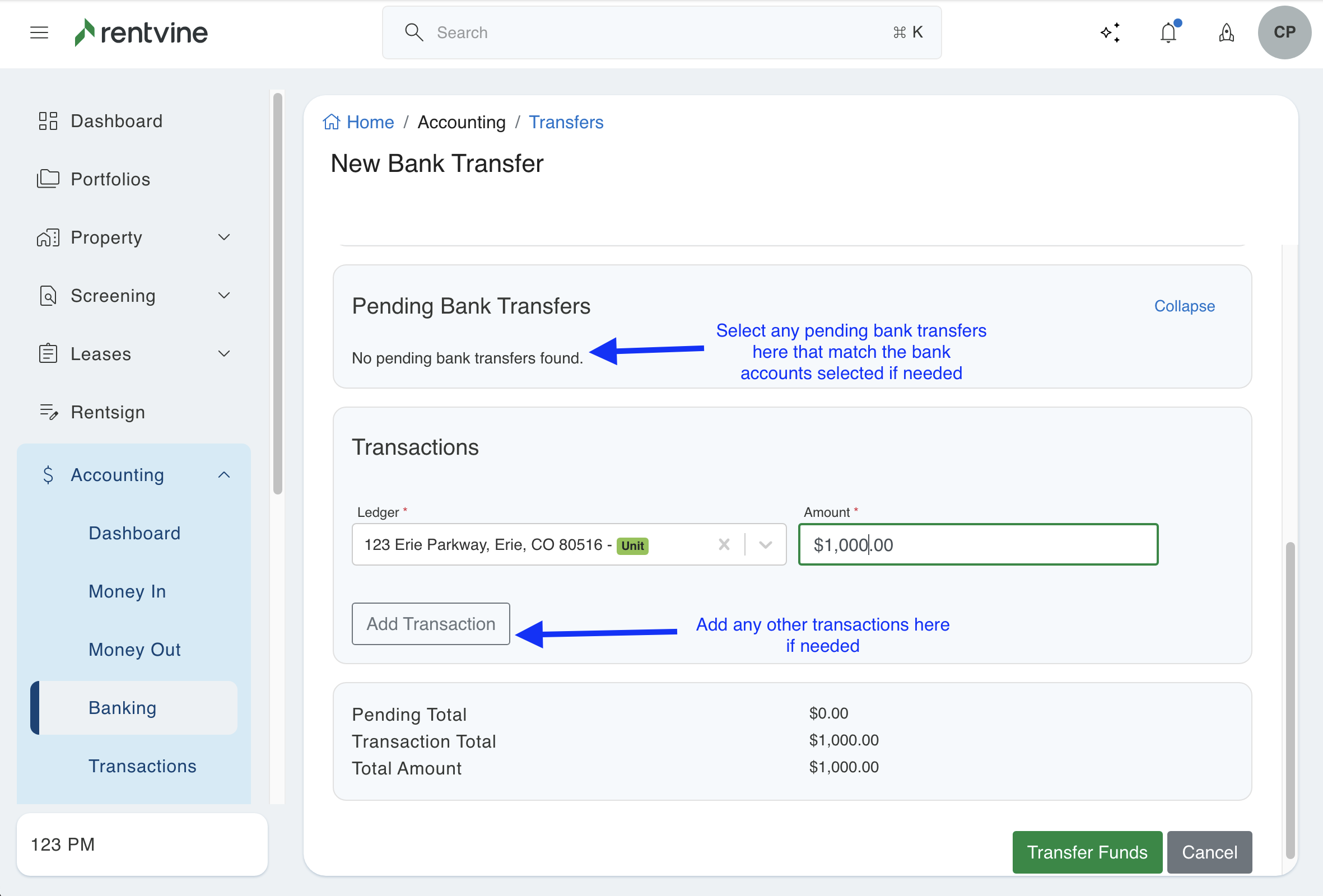Viewport: 1323px width, 896px height.
Task: Expand the Leases menu chevron
Action: 224,354
